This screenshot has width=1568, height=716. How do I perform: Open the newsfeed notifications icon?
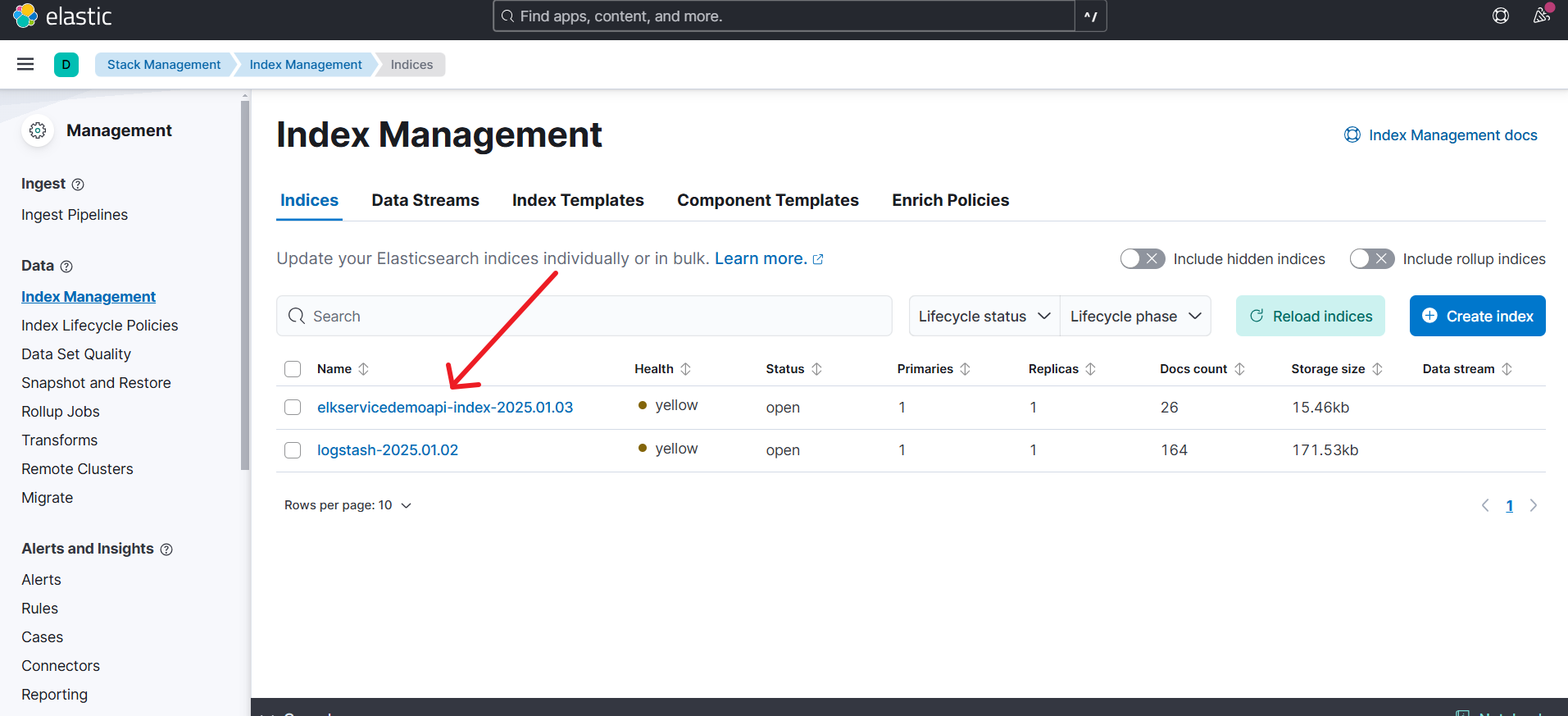1541,16
